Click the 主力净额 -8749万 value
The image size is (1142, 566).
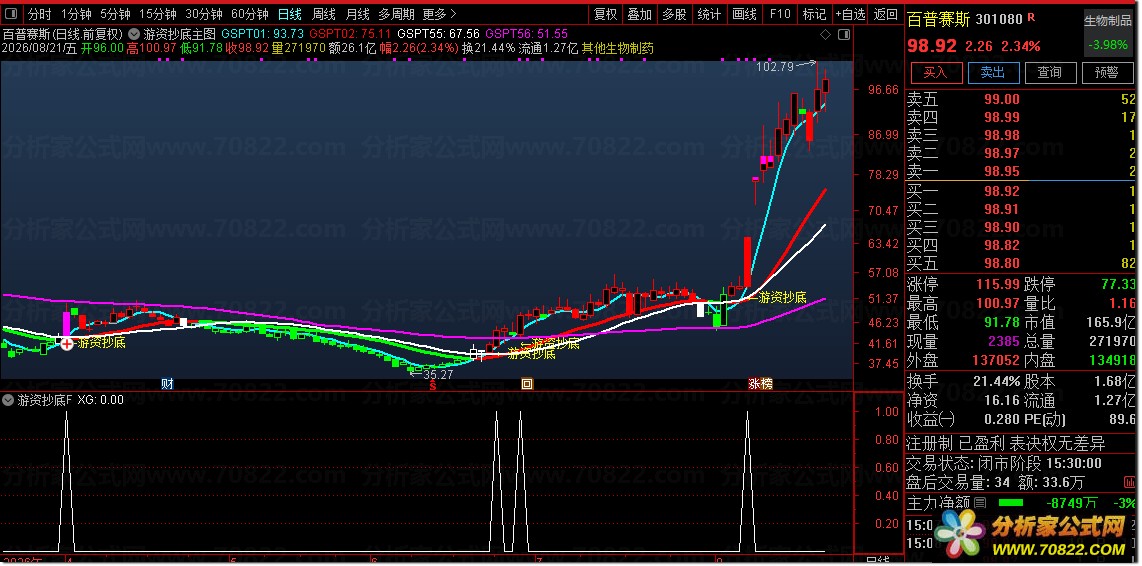1073,503
